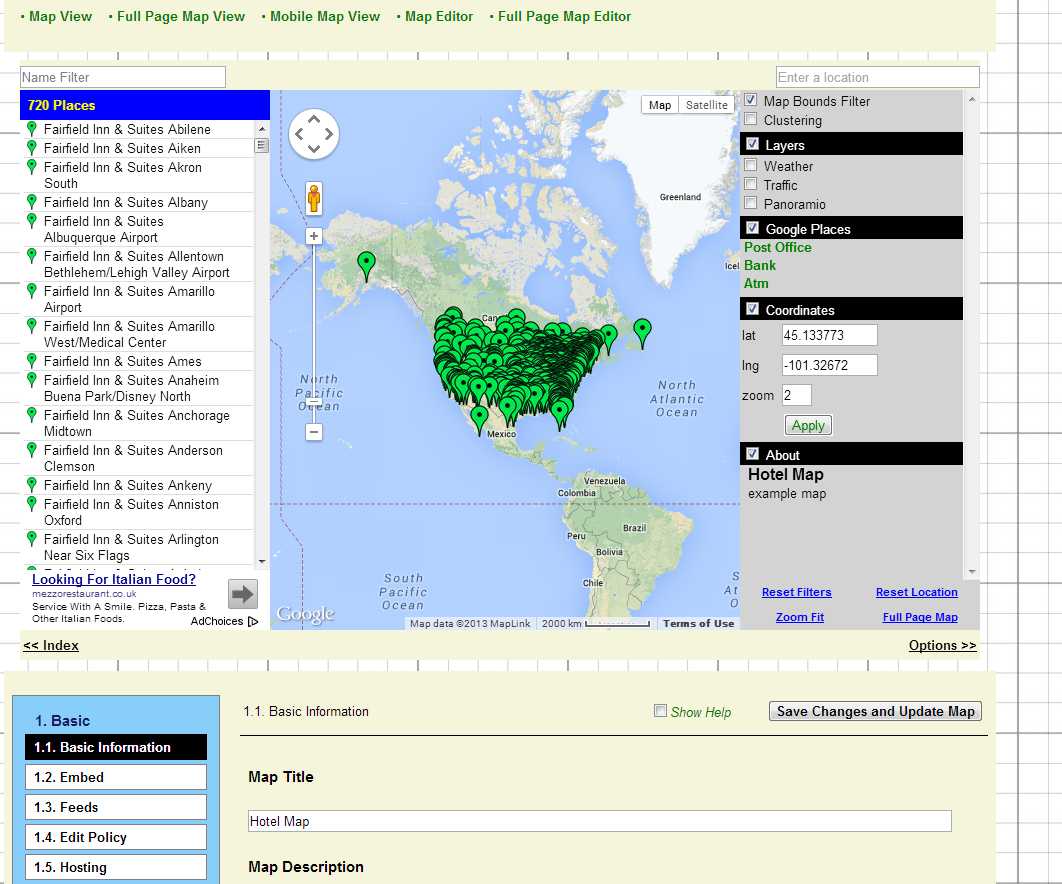Collapse the Google Places section checkbox
The image size is (1062, 884).
pos(752,228)
